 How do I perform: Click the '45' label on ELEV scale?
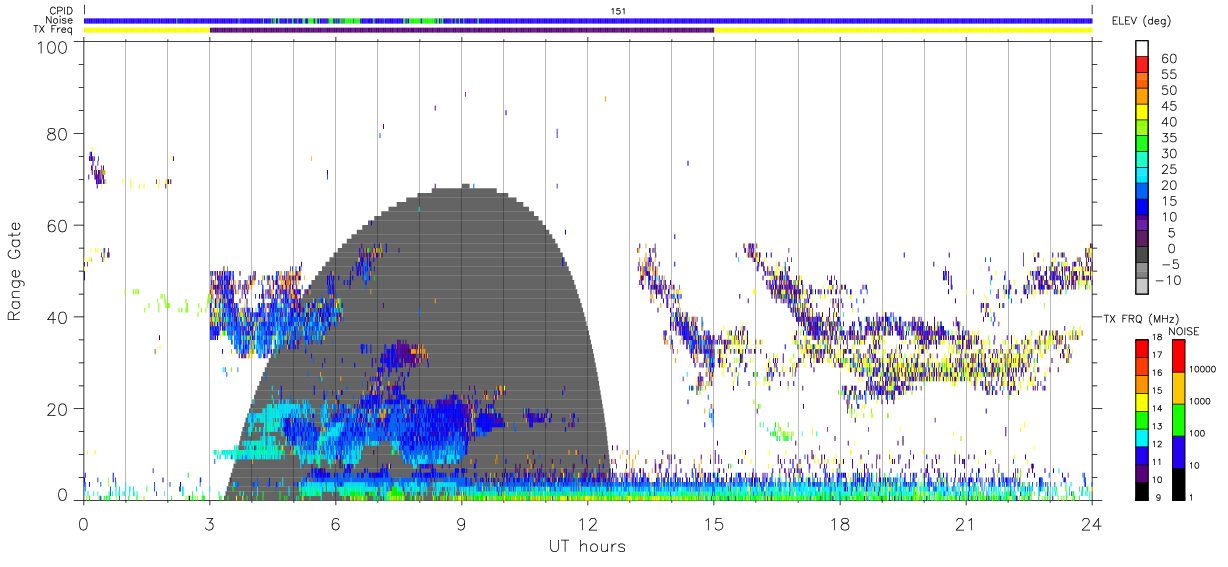coord(1169,106)
